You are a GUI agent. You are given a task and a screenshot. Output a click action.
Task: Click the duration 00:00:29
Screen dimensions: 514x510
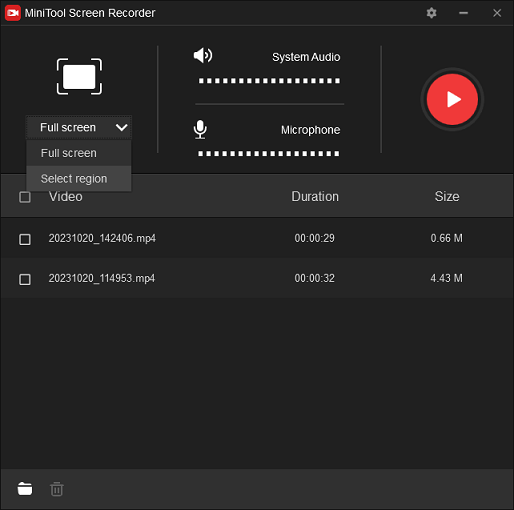[x=314, y=238]
